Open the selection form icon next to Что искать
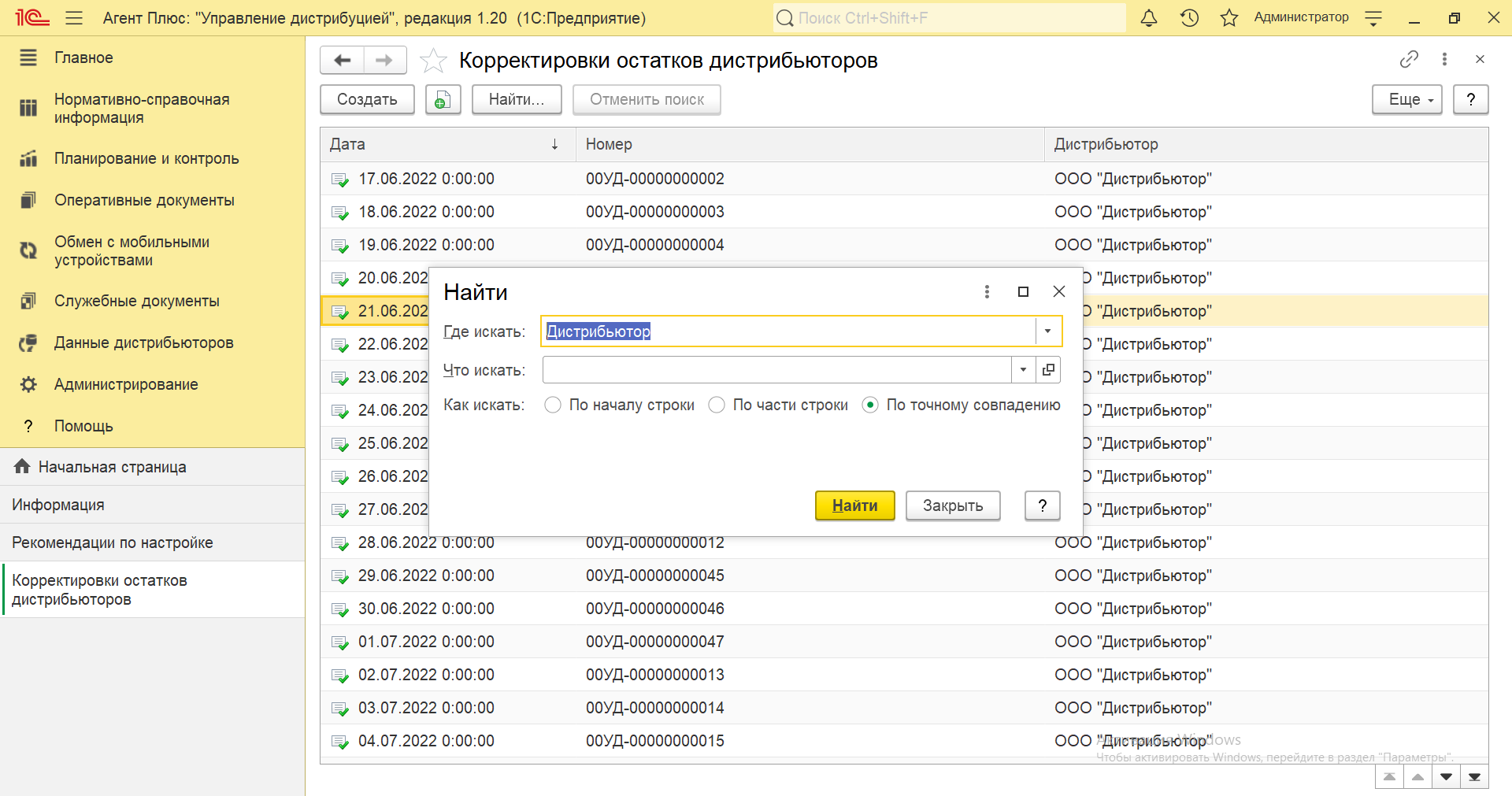The image size is (1512, 796). (1048, 369)
